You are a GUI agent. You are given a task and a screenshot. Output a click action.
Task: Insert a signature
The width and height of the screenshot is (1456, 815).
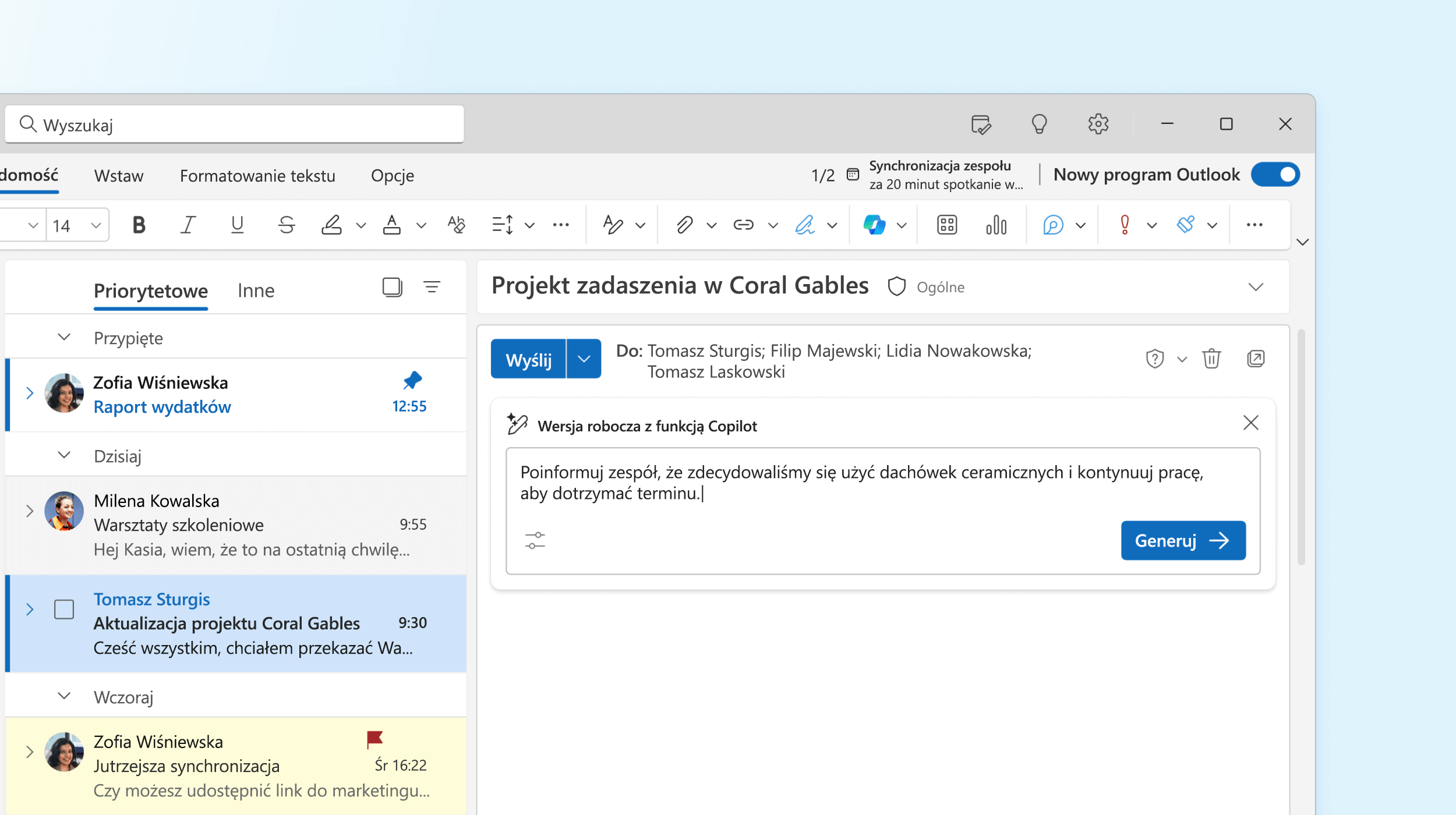[805, 225]
